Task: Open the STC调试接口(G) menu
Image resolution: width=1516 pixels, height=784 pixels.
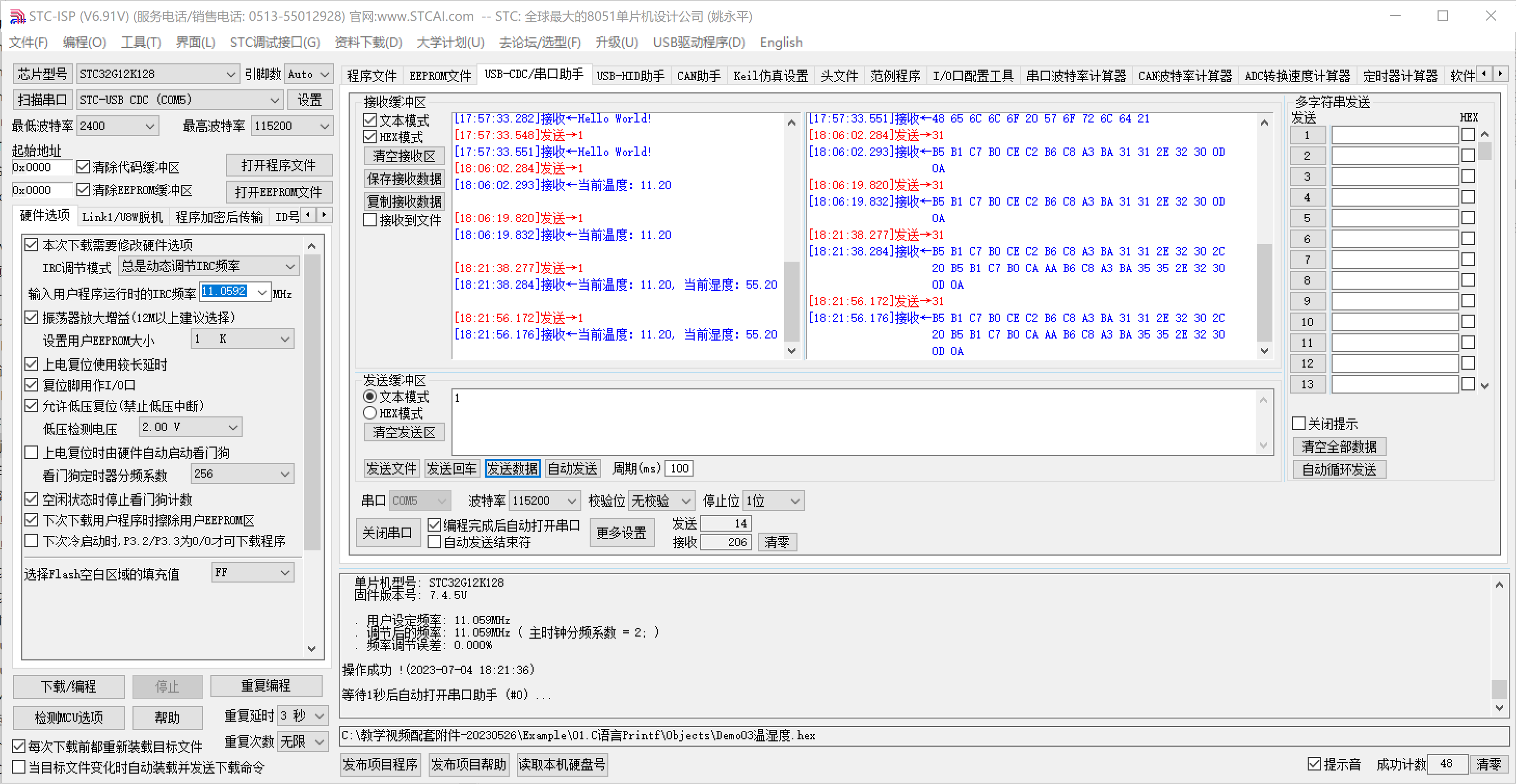Action: (275, 43)
